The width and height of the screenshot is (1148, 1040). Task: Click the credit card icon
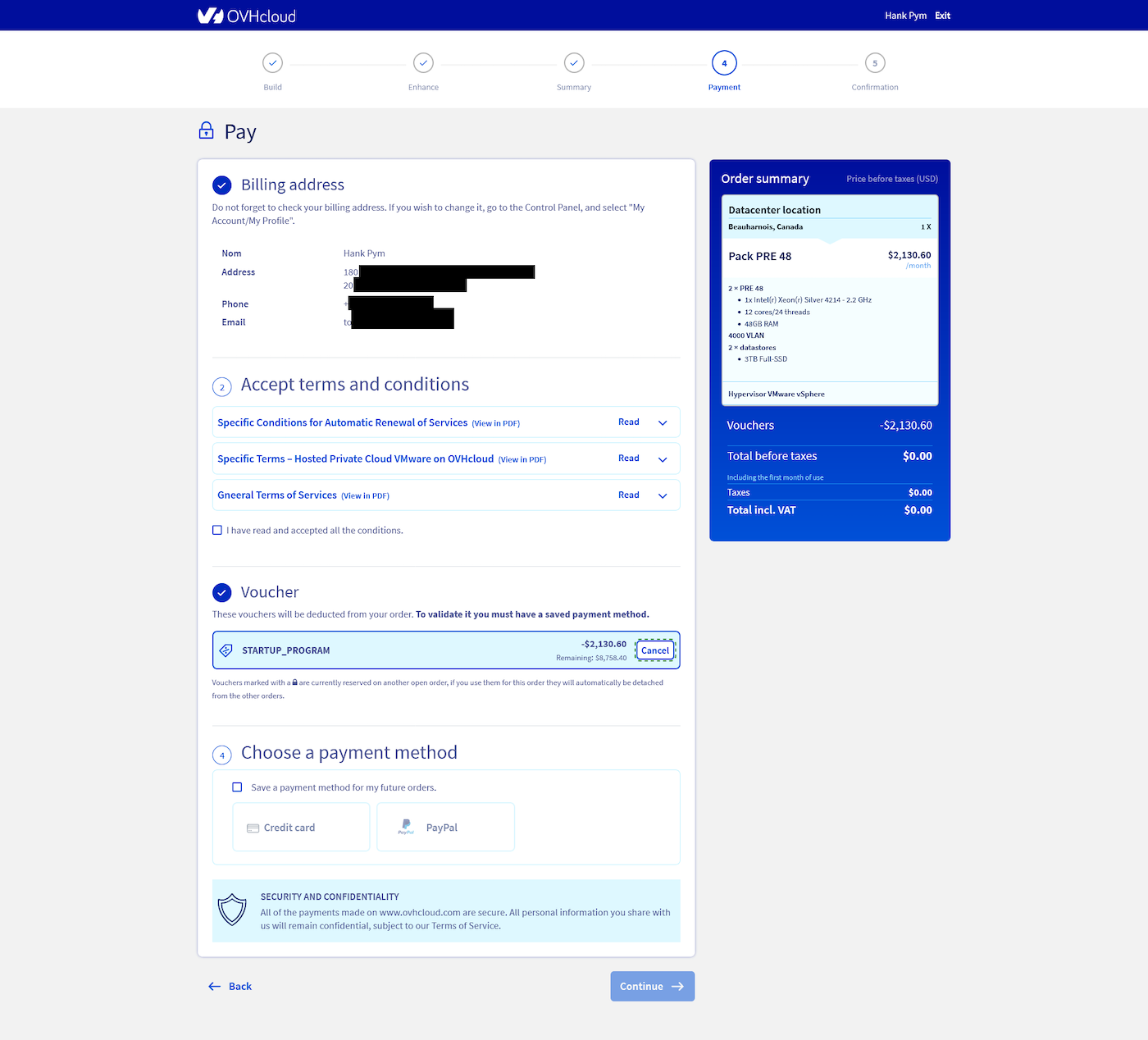point(253,828)
